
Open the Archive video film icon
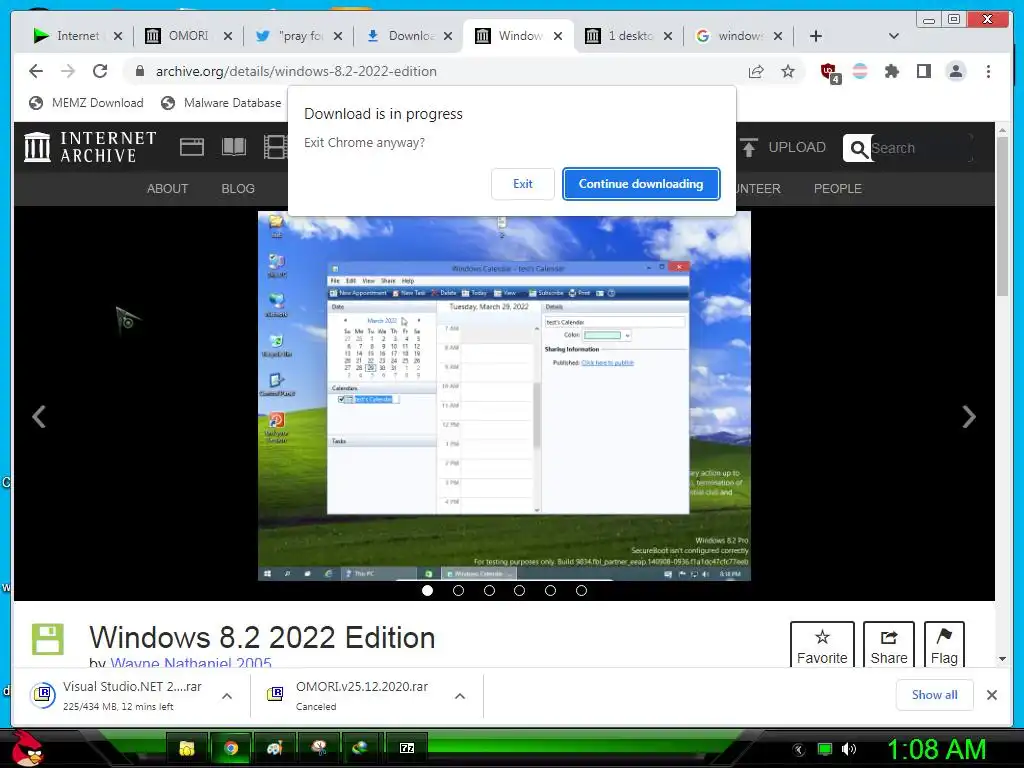pyautogui.click(x=275, y=147)
